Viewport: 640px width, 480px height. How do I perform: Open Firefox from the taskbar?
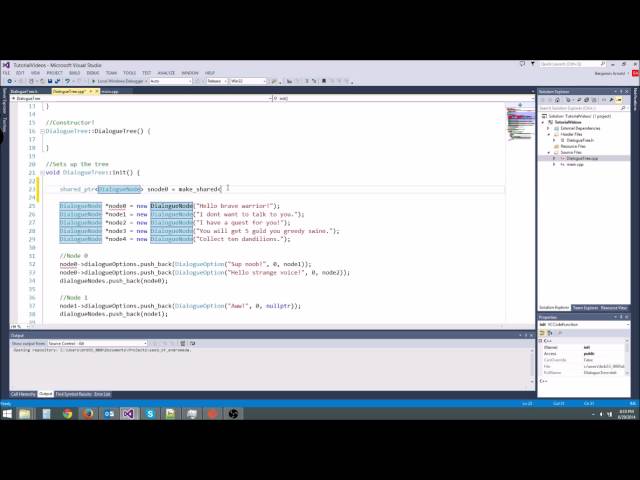click(x=88, y=414)
